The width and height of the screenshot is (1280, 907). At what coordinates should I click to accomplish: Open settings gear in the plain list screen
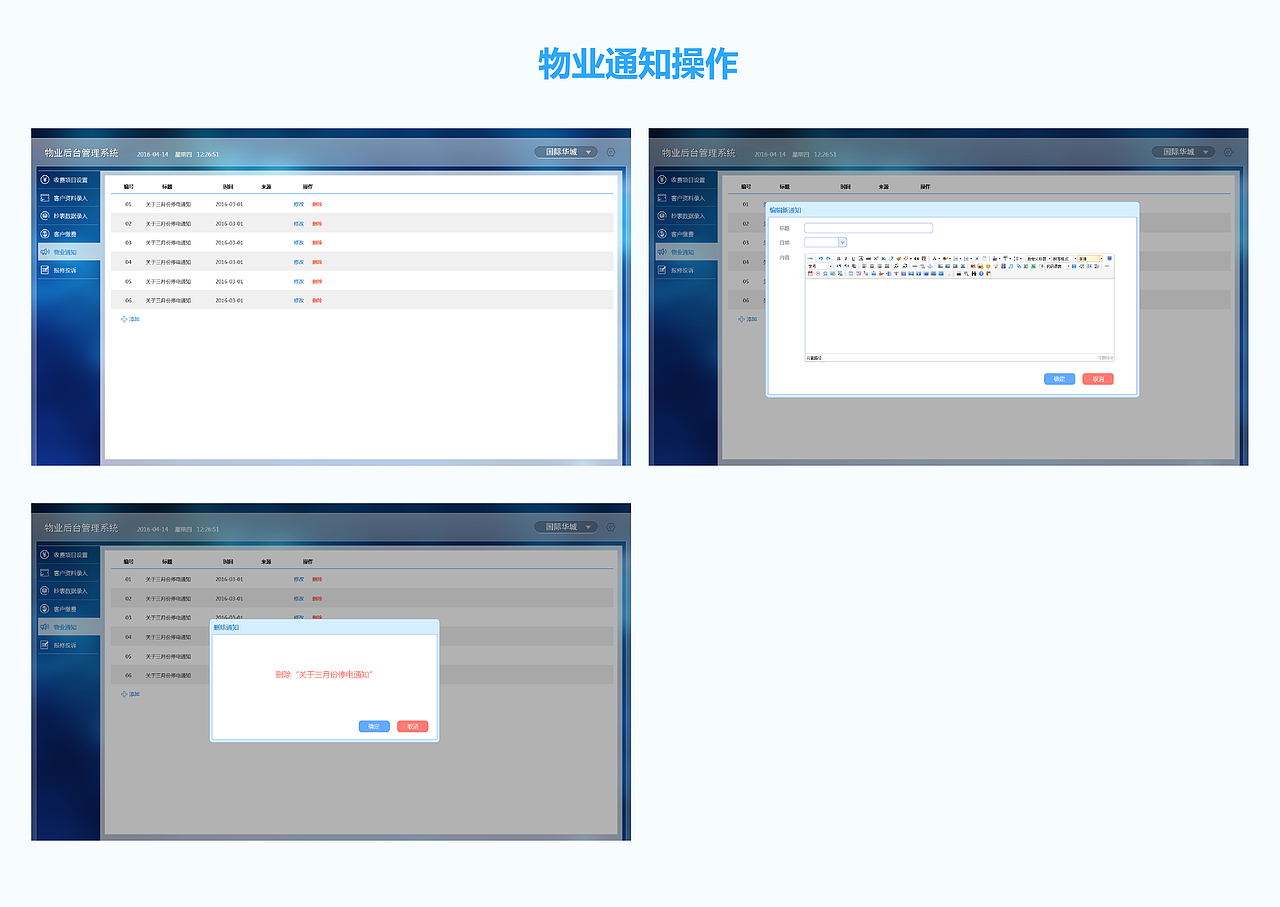click(x=611, y=152)
